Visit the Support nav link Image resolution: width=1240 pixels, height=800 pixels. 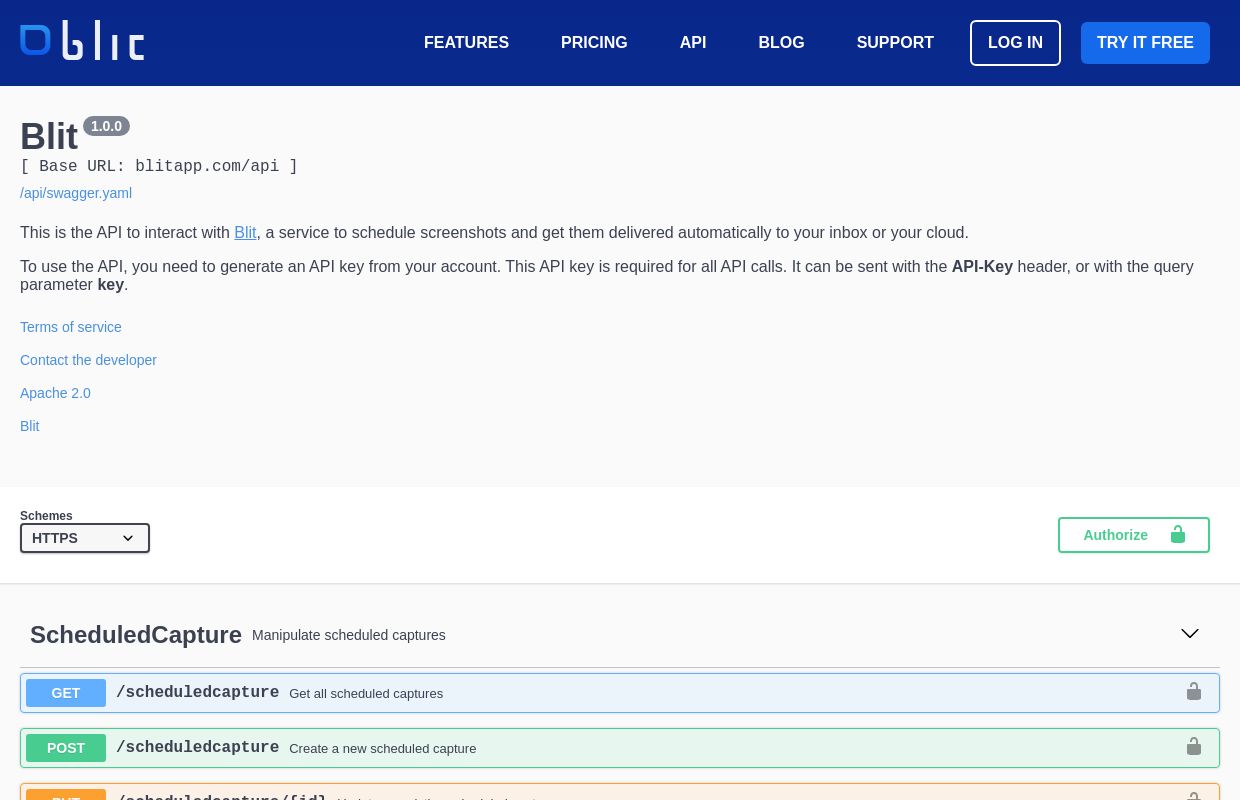(895, 43)
